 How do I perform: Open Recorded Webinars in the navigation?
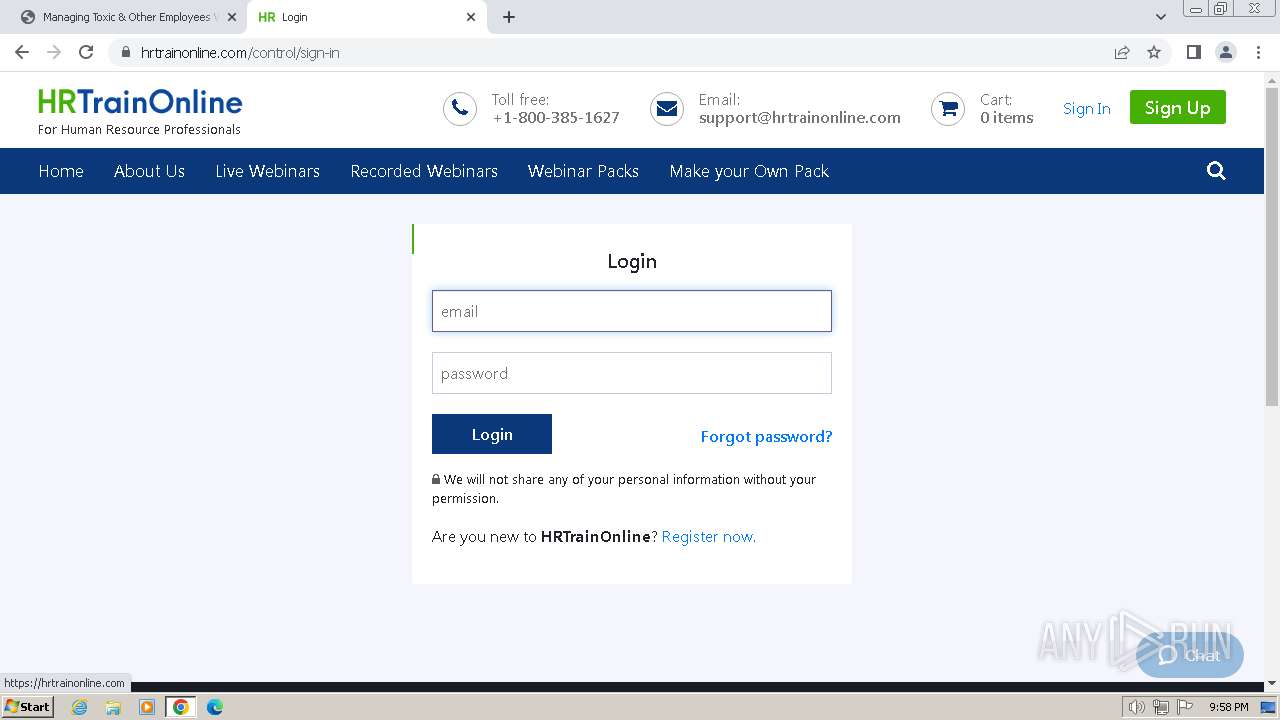(424, 171)
